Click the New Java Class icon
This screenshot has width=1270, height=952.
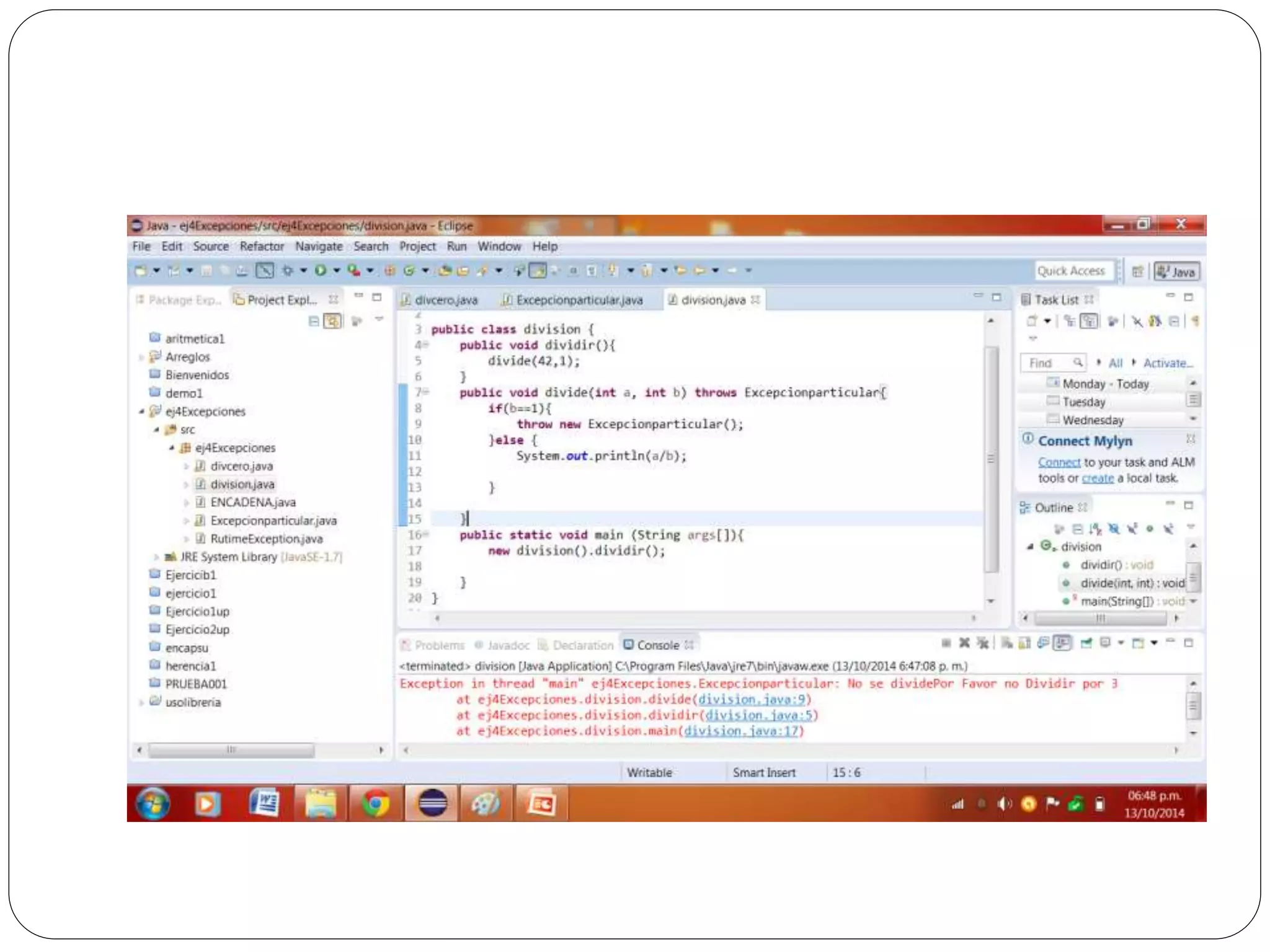pyautogui.click(x=409, y=270)
